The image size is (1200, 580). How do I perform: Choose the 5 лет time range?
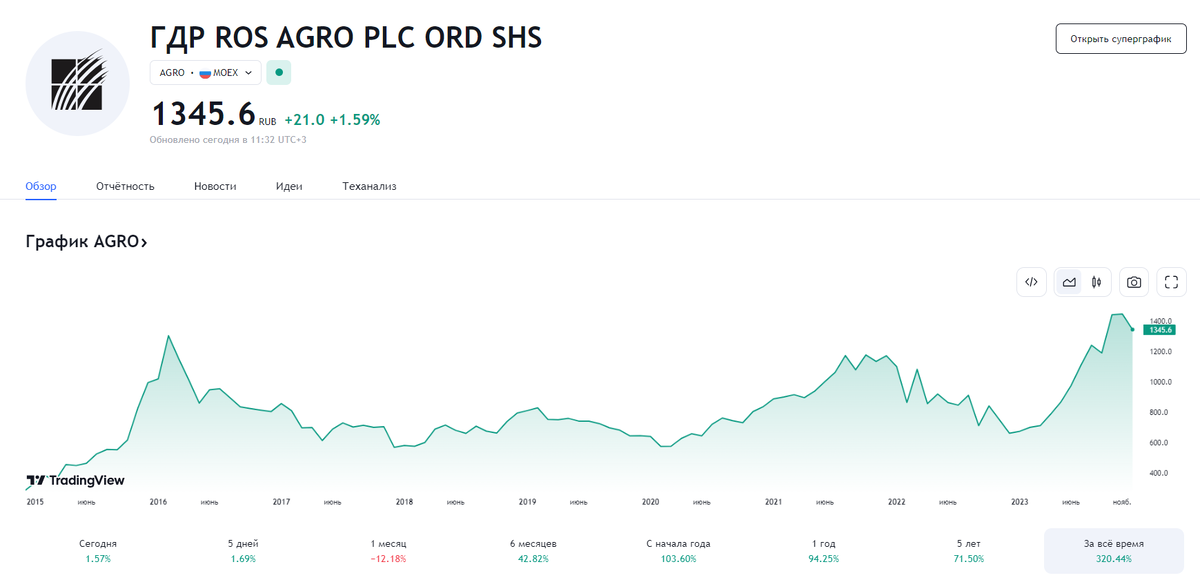tap(970, 551)
